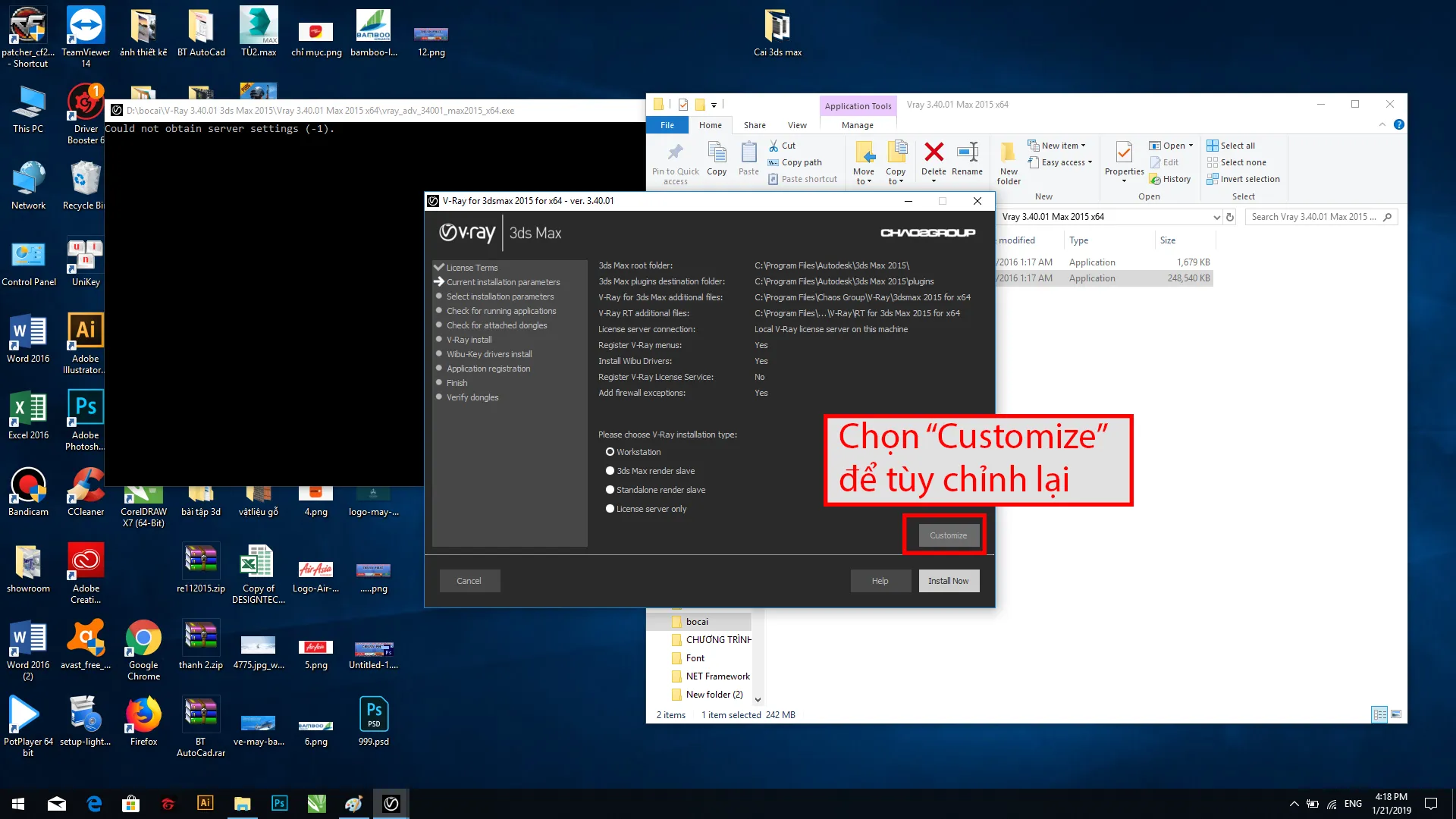Expand the address bar path dropdown

[x=1216, y=217]
